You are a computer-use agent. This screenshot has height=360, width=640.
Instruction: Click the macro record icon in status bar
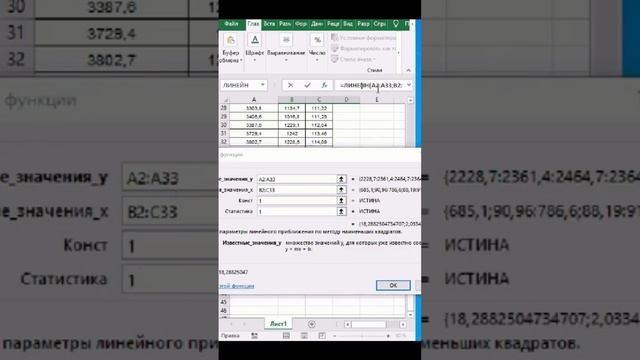[x=255, y=336]
